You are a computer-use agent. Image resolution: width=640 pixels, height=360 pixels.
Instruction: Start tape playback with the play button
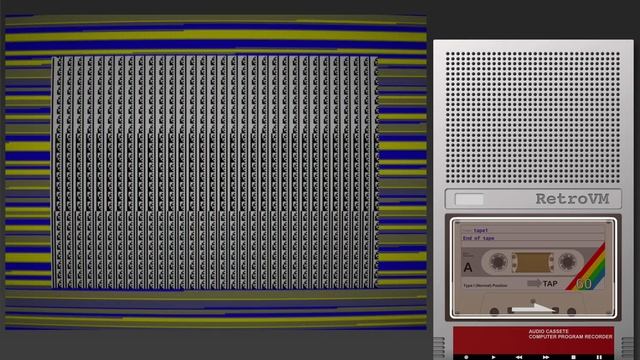click(x=493, y=357)
